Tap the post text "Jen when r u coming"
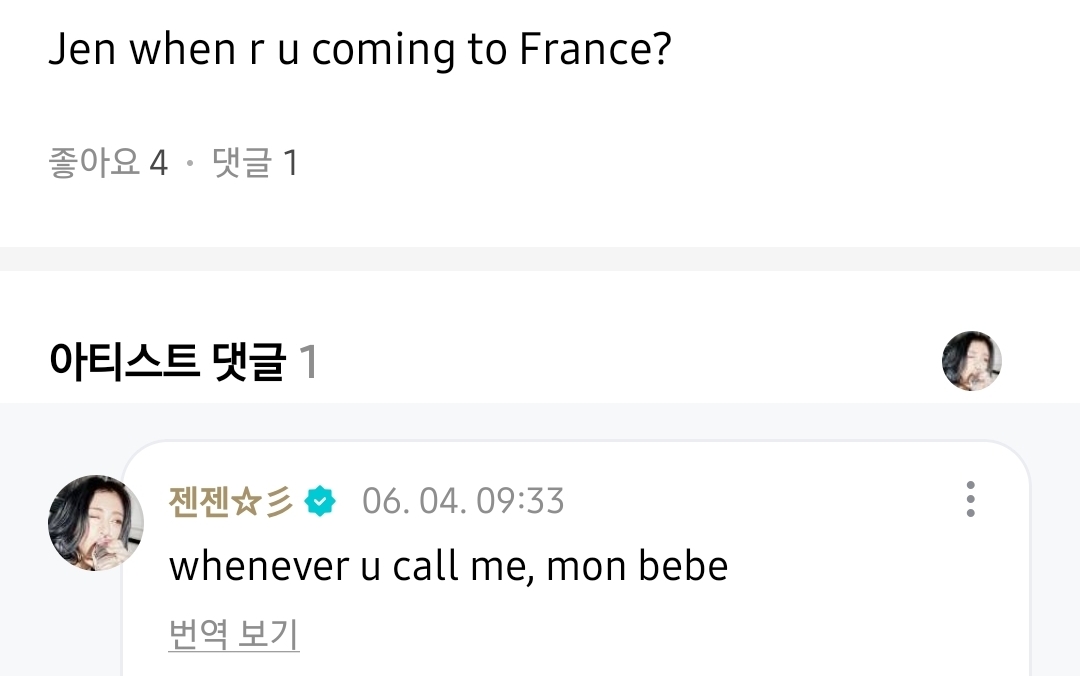This screenshot has height=676, width=1080. pos(250,50)
